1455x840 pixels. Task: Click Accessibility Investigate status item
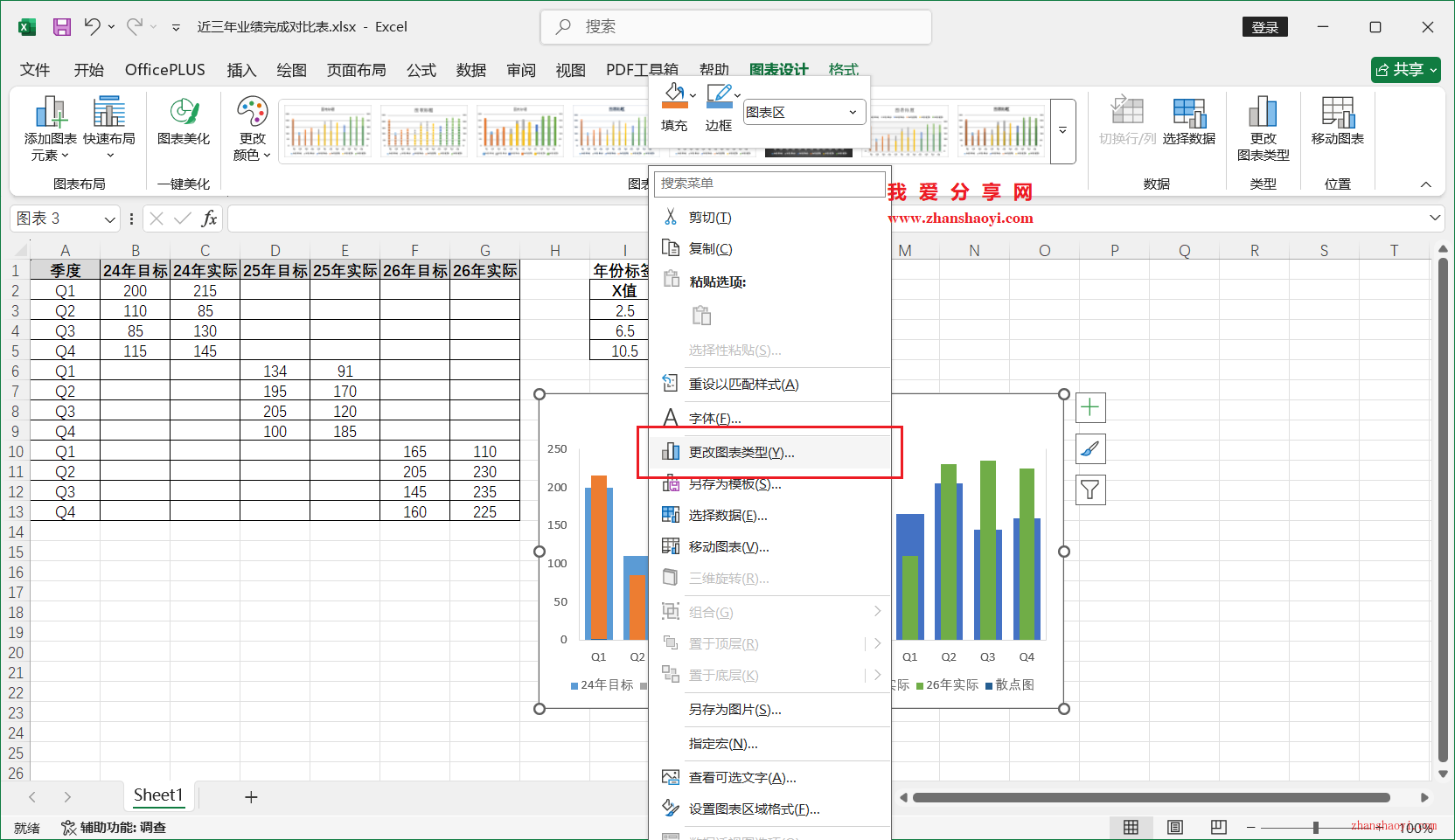click(x=114, y=828)
